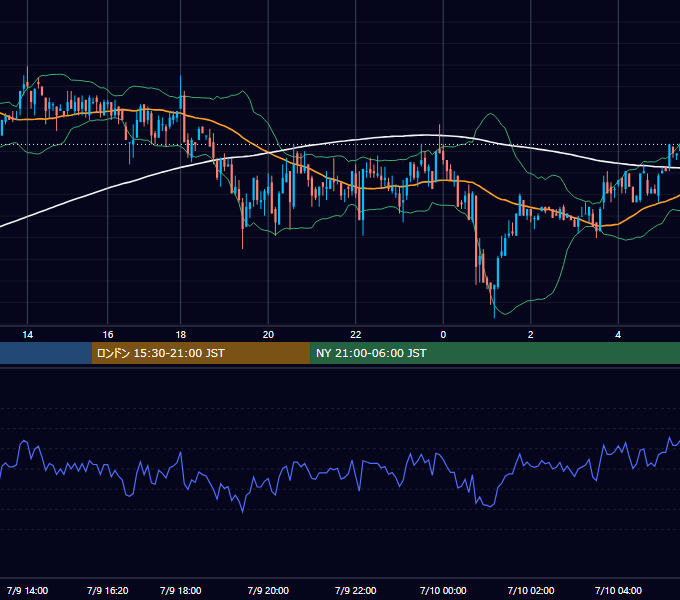Image resolution: width=680 pixels, height=600 pixels.
Task: Click the 22 hour axis label
Action: click(356, 335)
